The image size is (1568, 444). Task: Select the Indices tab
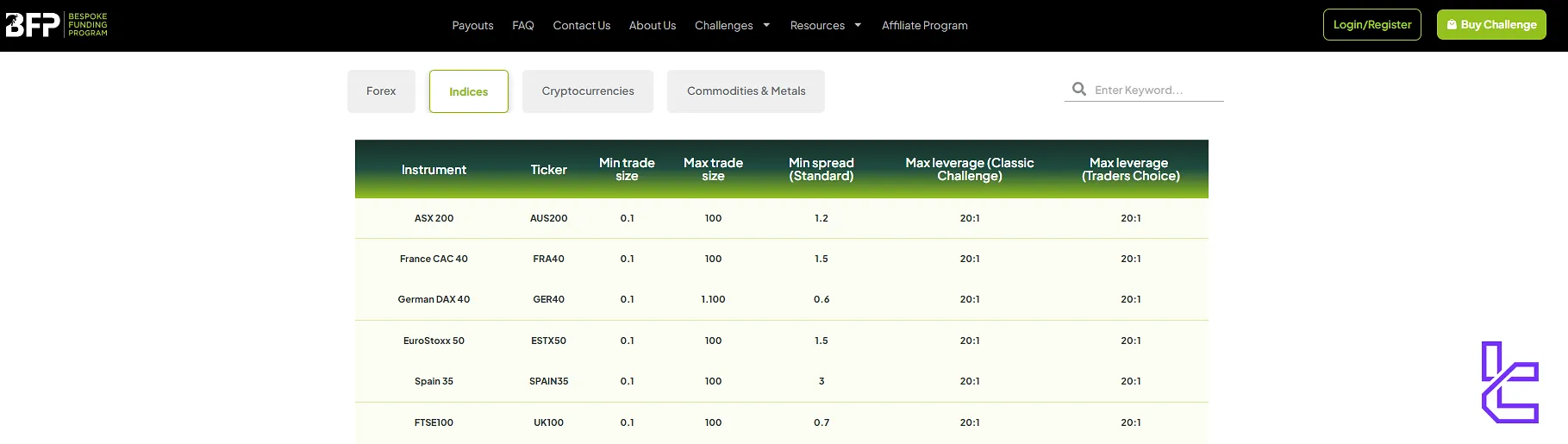coord(468,91)
